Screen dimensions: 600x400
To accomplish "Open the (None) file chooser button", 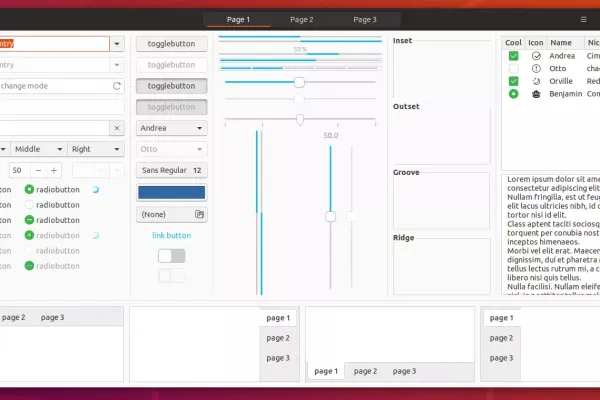I will 171,214.
